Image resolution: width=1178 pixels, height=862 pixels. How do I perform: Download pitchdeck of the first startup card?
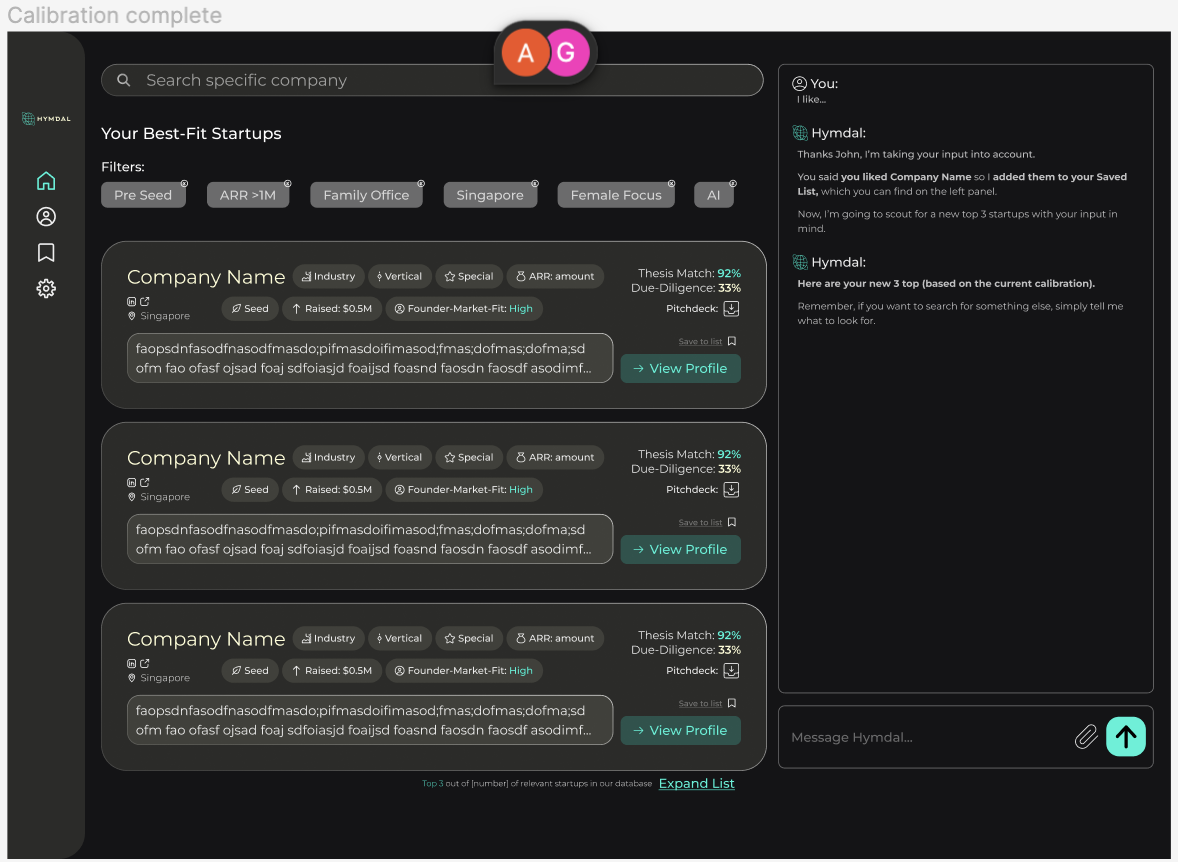pyautogui.click(x=731, y=309)
